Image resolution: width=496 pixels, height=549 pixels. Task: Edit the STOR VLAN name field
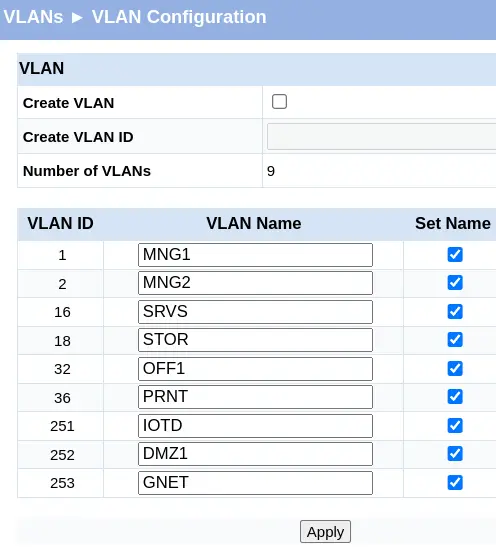[x=256, y=340]
